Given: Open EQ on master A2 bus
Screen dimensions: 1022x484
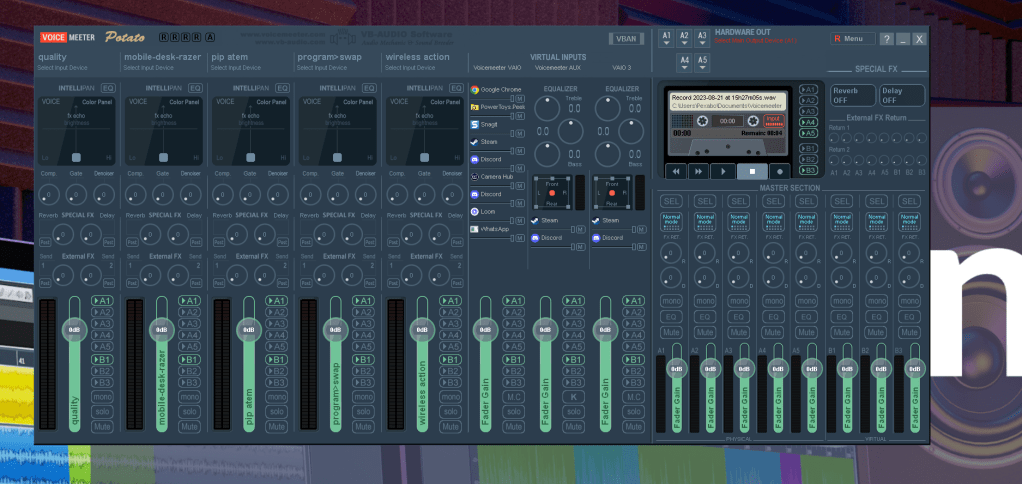Looking at the screenshot, I should pos(705,317).
